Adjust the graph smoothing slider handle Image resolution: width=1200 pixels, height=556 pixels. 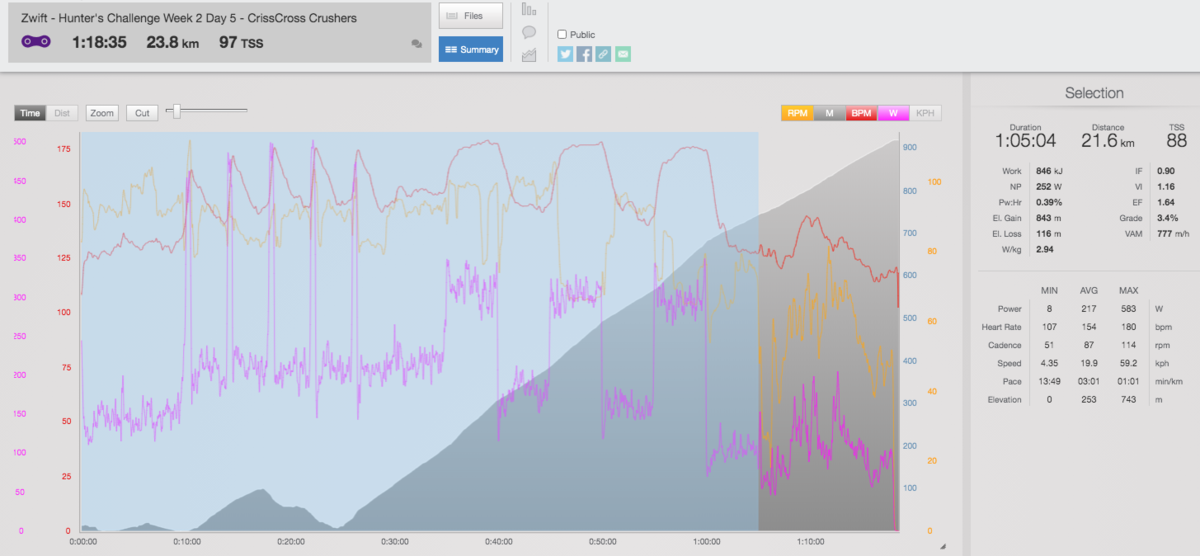(177, 111)
